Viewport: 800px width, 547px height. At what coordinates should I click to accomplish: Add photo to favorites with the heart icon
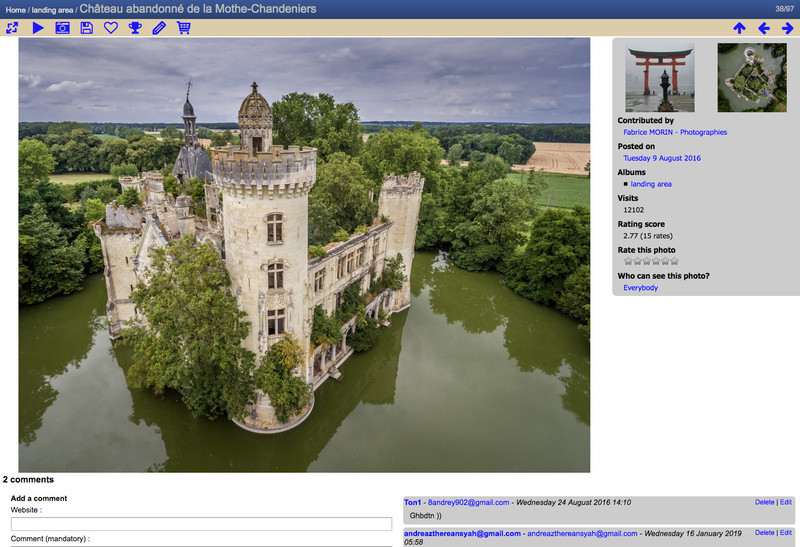111,28
